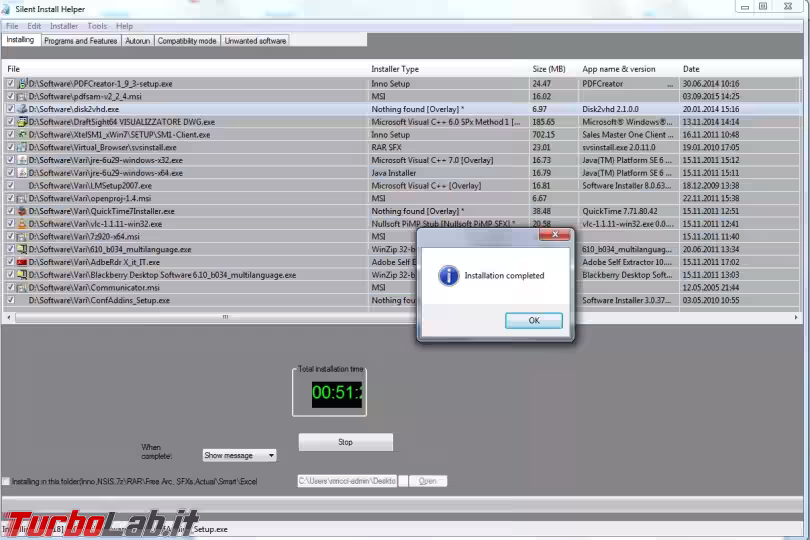Click the QuickTime7Installer.exe icon
This screenshot has height=540, width=810.
[22, 211]
